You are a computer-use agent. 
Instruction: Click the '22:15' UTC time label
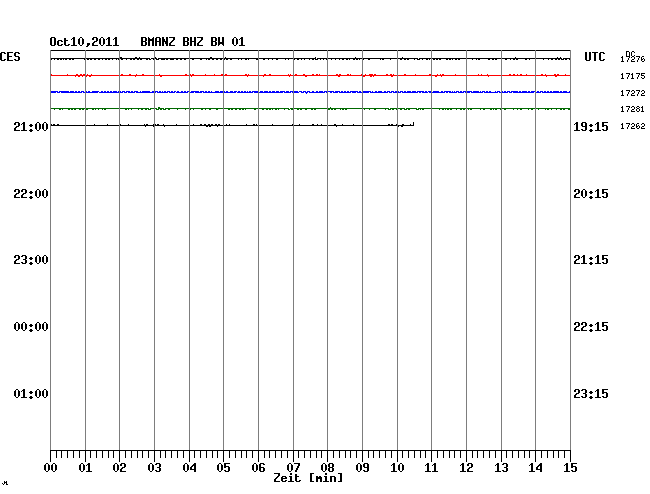click(591, 327)
